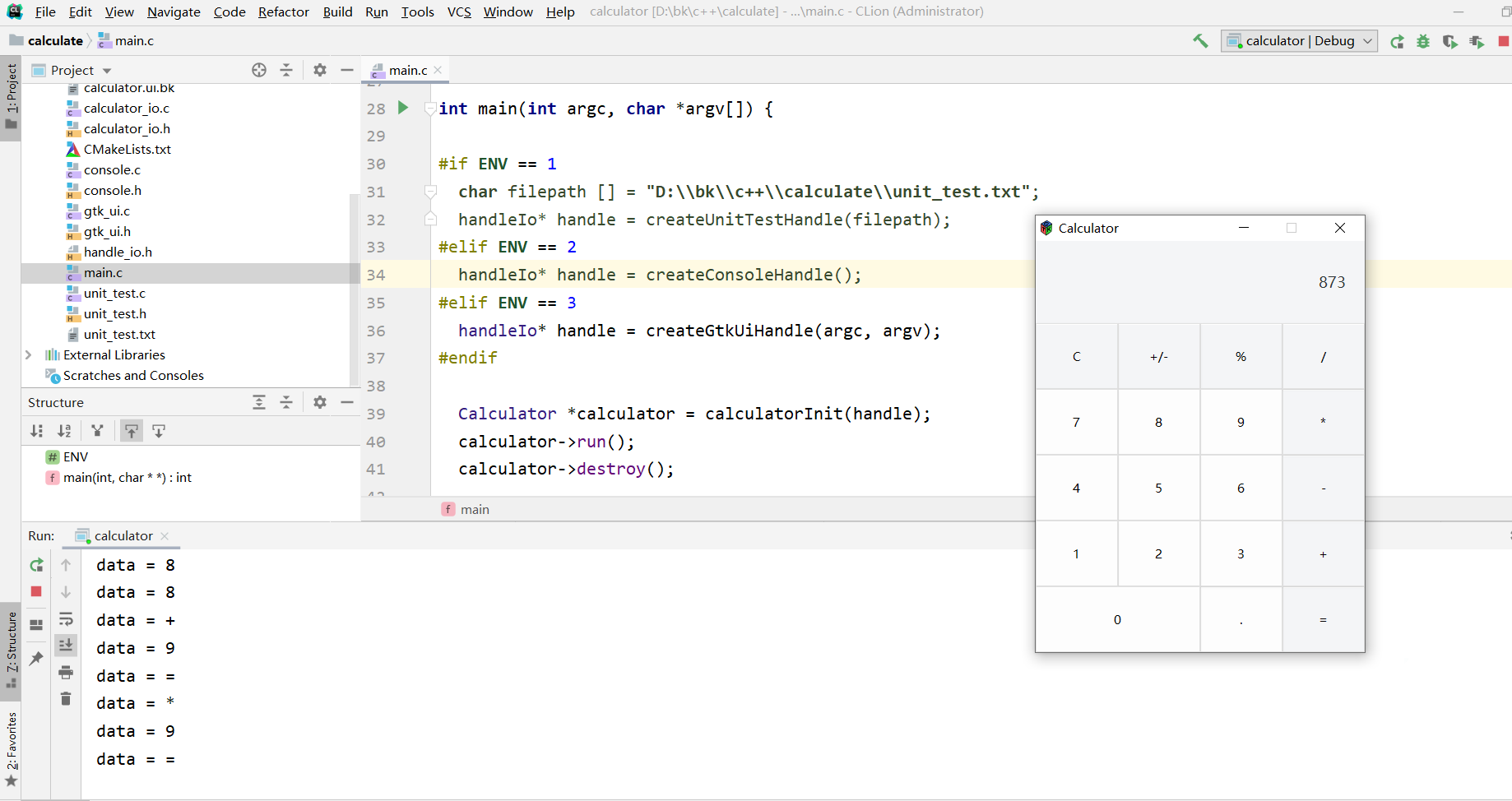This screenshot has height=801, width=1512.
Task: Toggle soft-wrap in Run console
Action: 66,618
